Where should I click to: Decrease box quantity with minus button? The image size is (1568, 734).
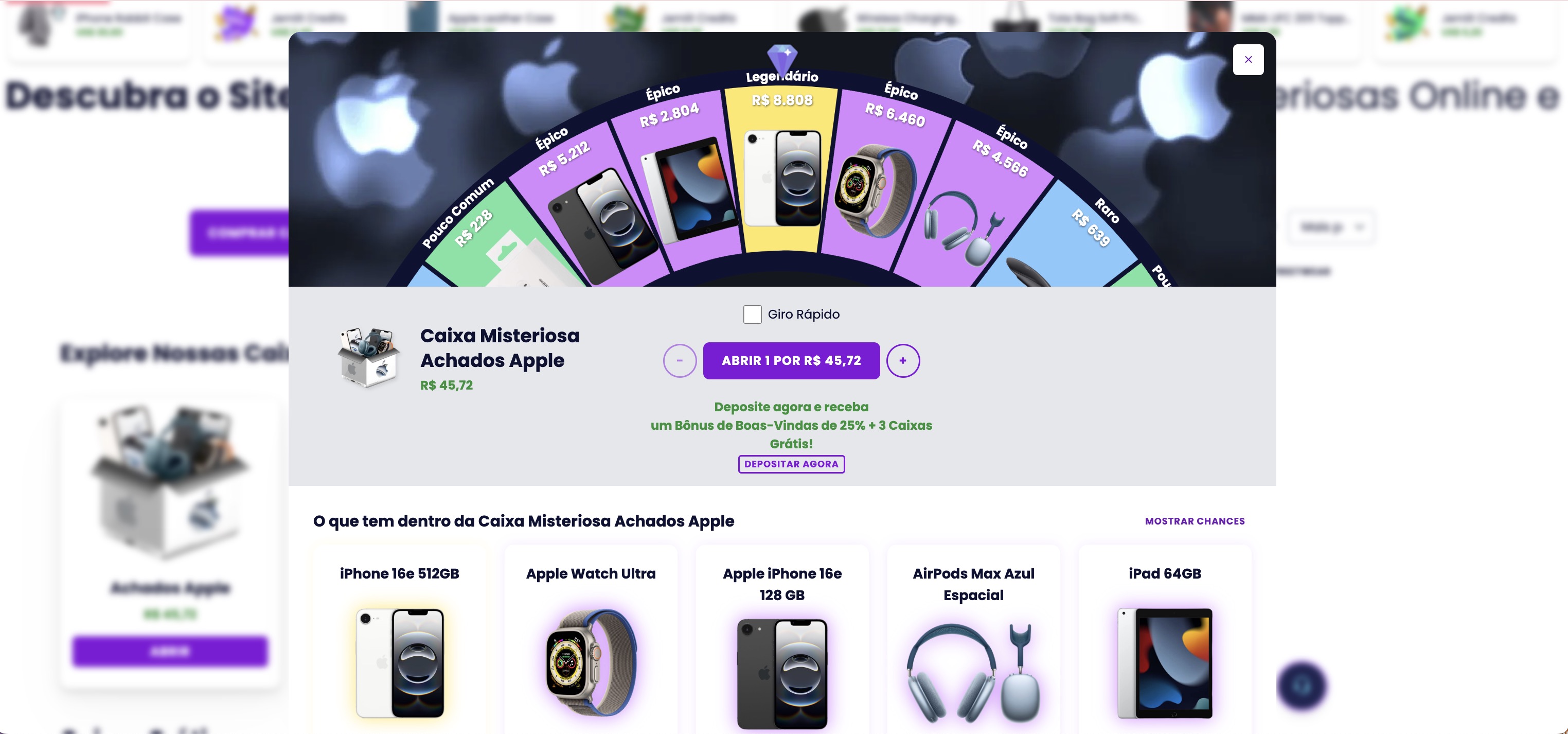coord(679,361)
